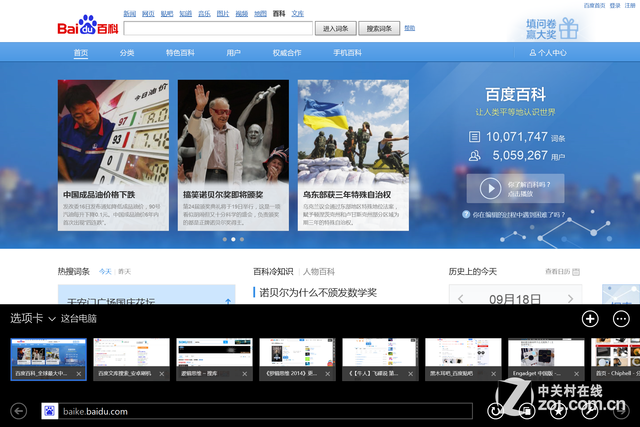Open the 首页 navigation item
This screenshot has height=427, width=640.
point(81,53)
